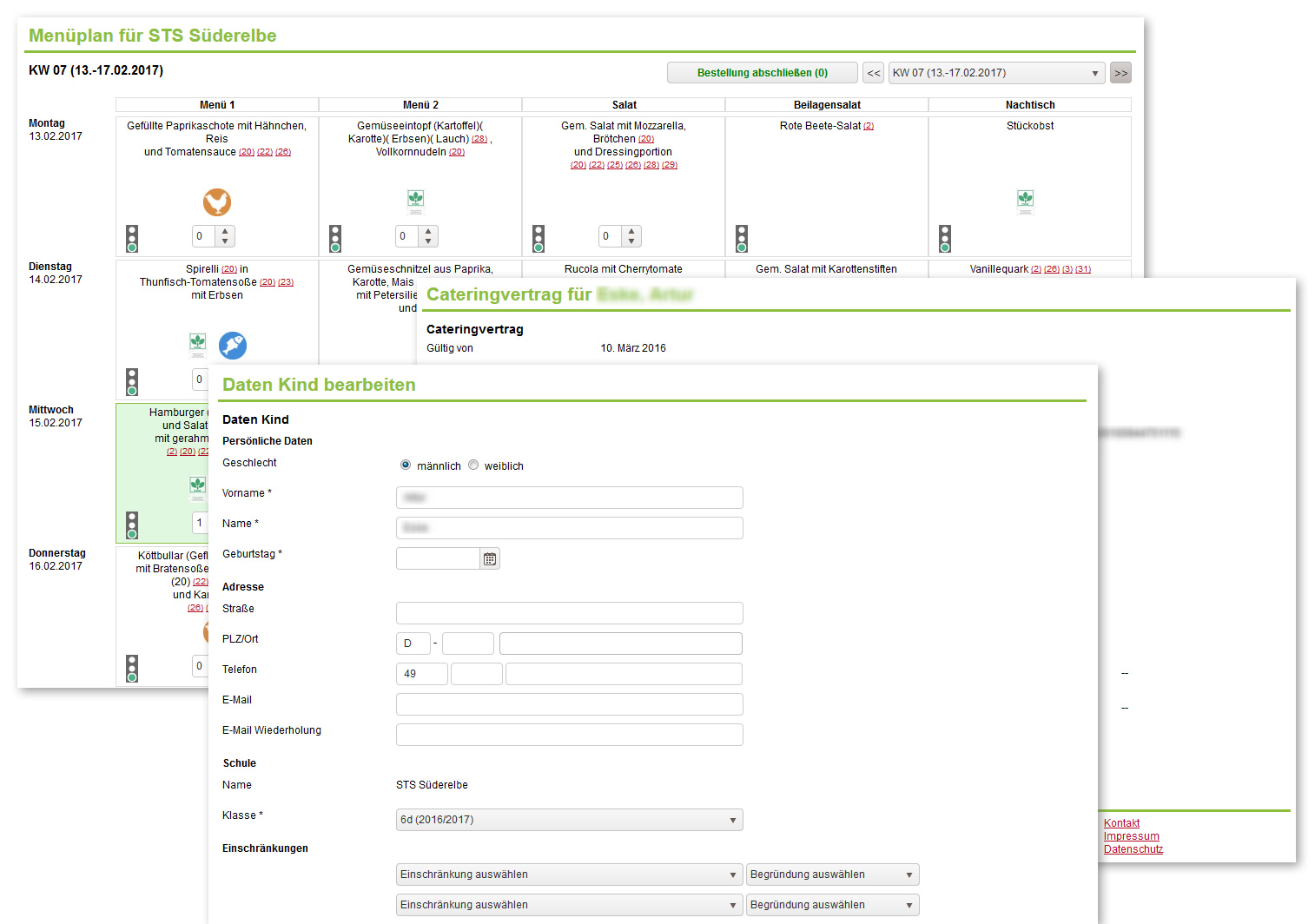Select the männlich gender option
Screen dimensions: 1315x924
(x=406, y=465)
